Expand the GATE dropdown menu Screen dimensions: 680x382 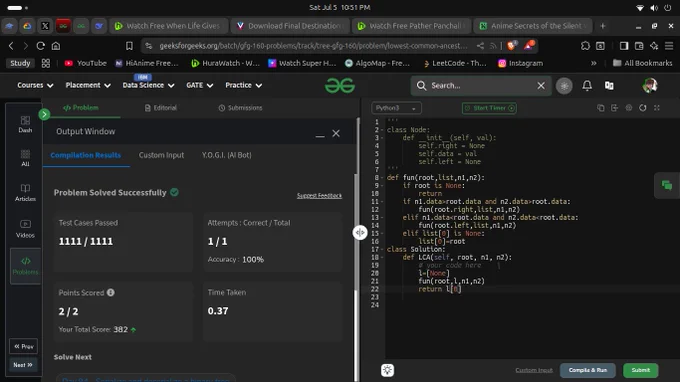tap(199, 85)
